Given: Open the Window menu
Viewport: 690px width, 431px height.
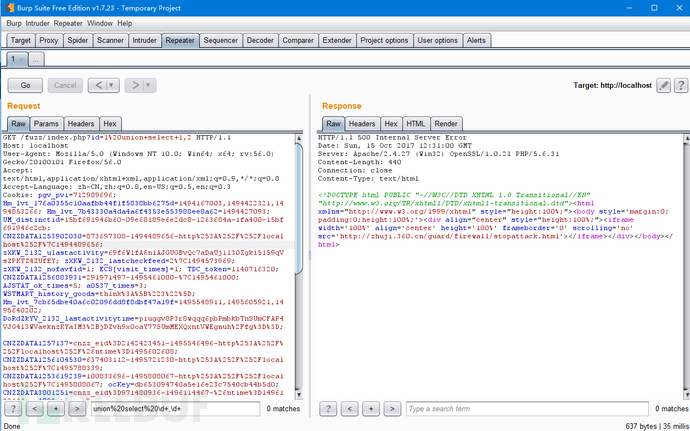Looking at the screenshot, I should (100, 23).
